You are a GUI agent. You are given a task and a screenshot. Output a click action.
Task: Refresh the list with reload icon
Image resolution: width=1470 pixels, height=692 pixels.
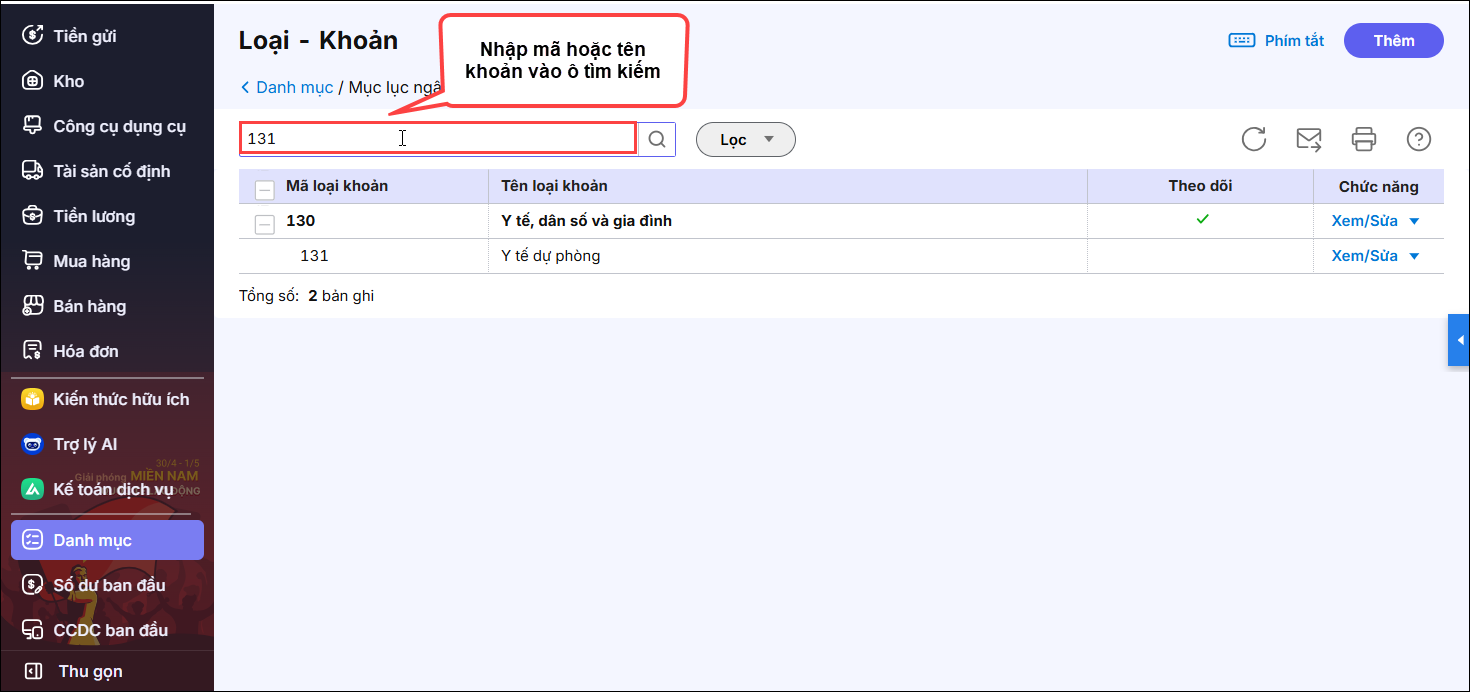pos(1254,139)
